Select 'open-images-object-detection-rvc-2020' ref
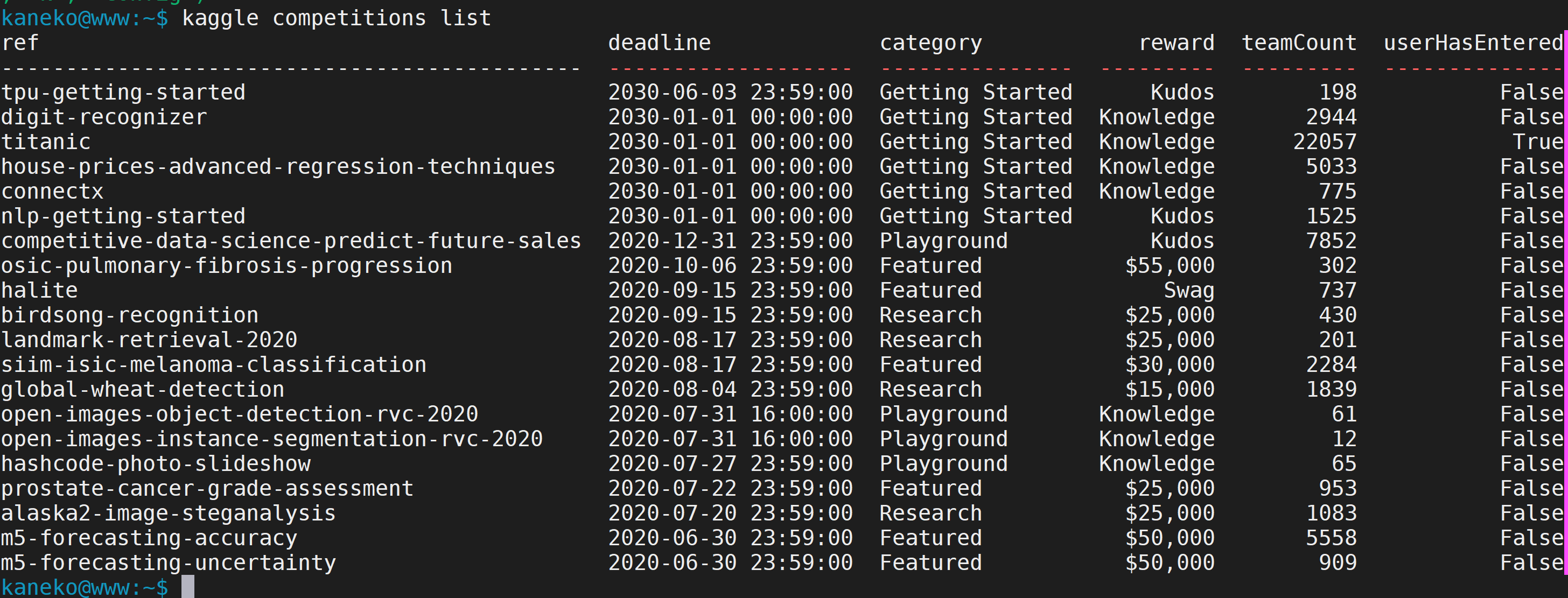This screenshot has height=598, width=1568. pyautogui.click(x=239, y=414)
